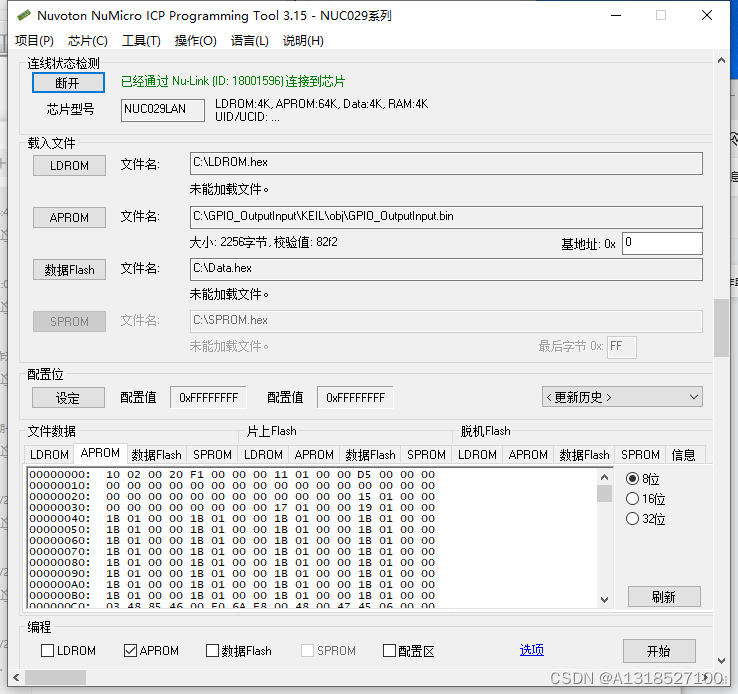The width and height of the screenshot is (738, 694).
Task: Select the 8位 display radio button
Action: click(x=633, y=479)
